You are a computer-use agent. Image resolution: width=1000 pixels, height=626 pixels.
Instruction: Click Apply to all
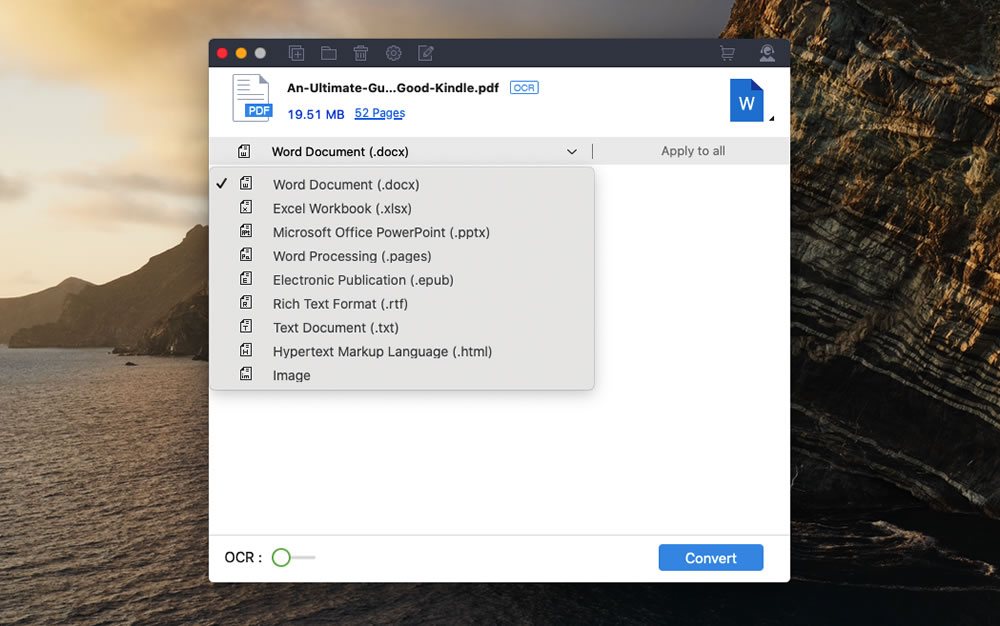[x=693, y=151]
